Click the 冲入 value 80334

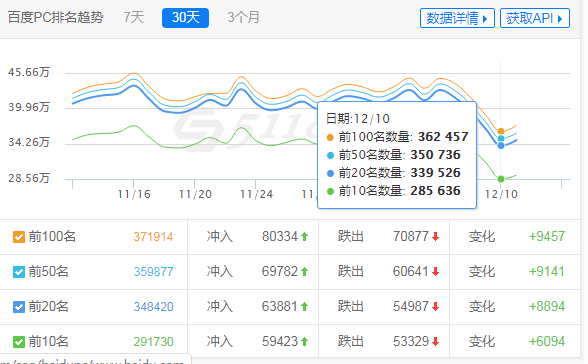tap(280, 237)
